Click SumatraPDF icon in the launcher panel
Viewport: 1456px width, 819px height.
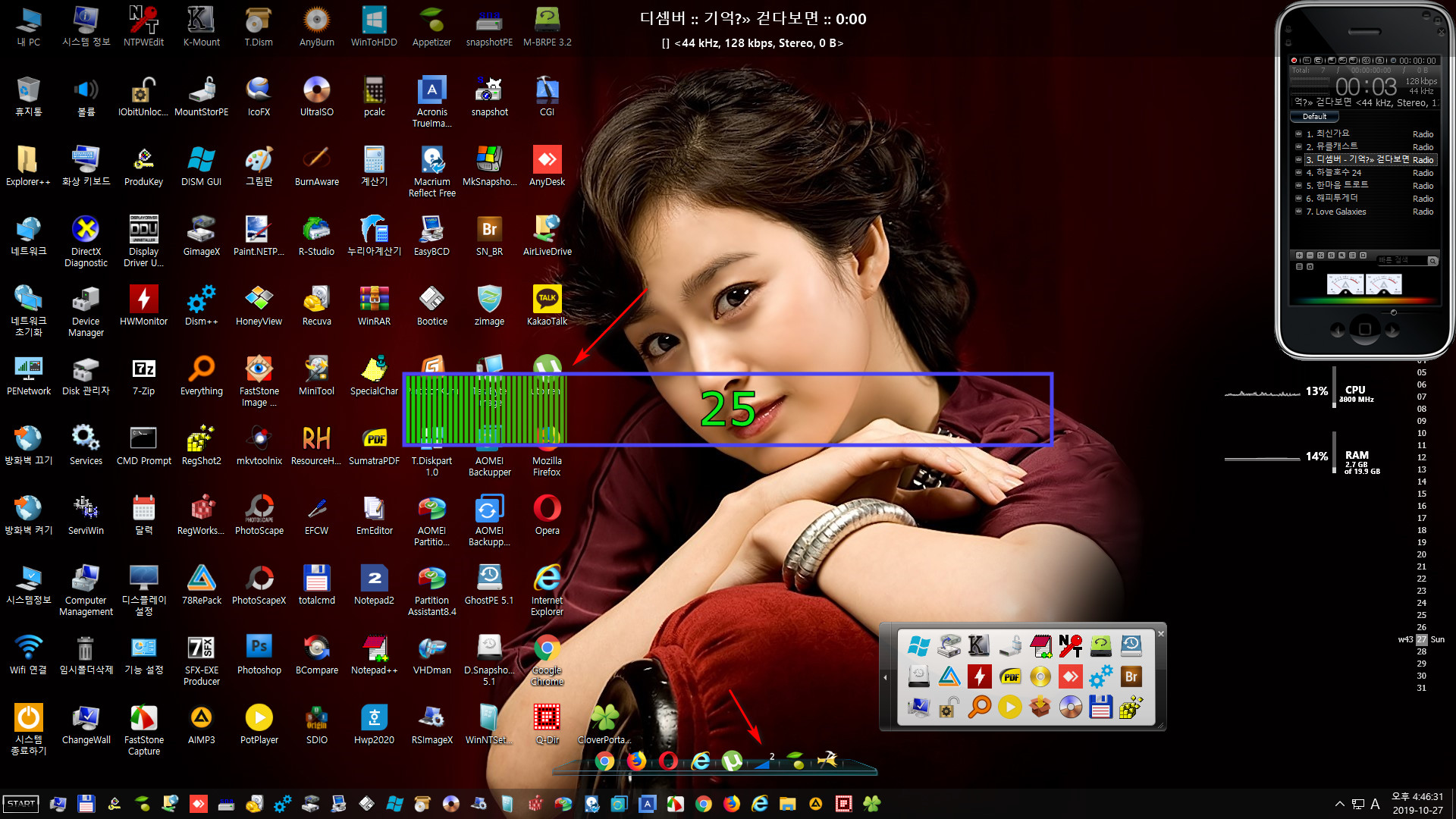click(1009, 676)
